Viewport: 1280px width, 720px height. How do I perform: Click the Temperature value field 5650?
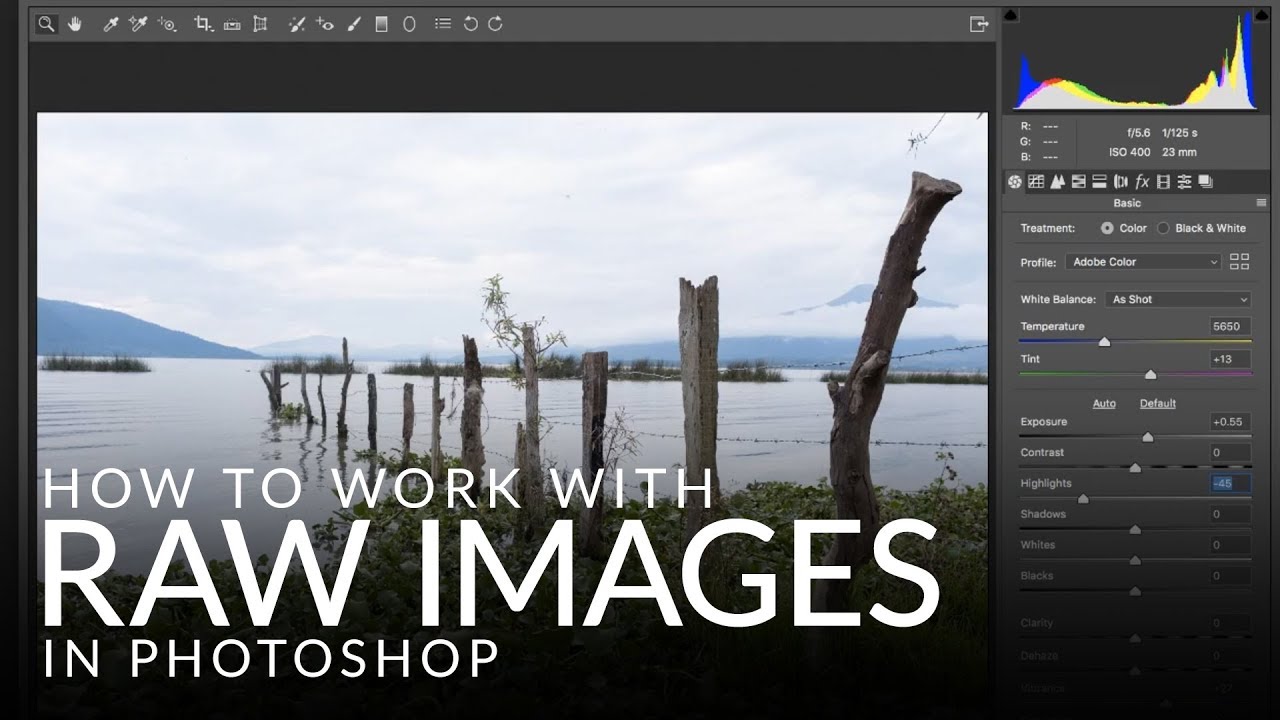(1229, 327)
